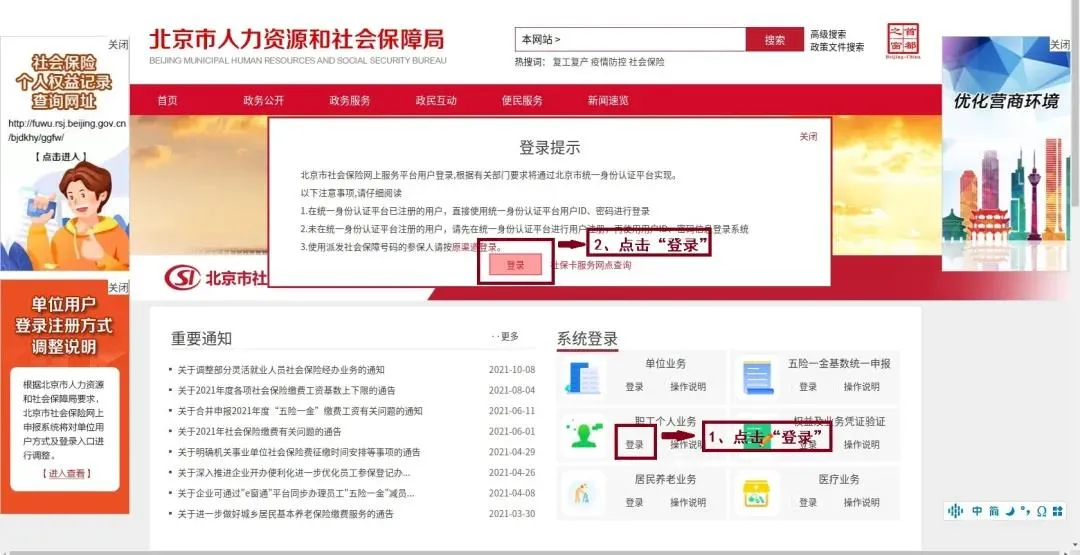Close the right 优化营商环境 ad

[x=1060, y=45]
